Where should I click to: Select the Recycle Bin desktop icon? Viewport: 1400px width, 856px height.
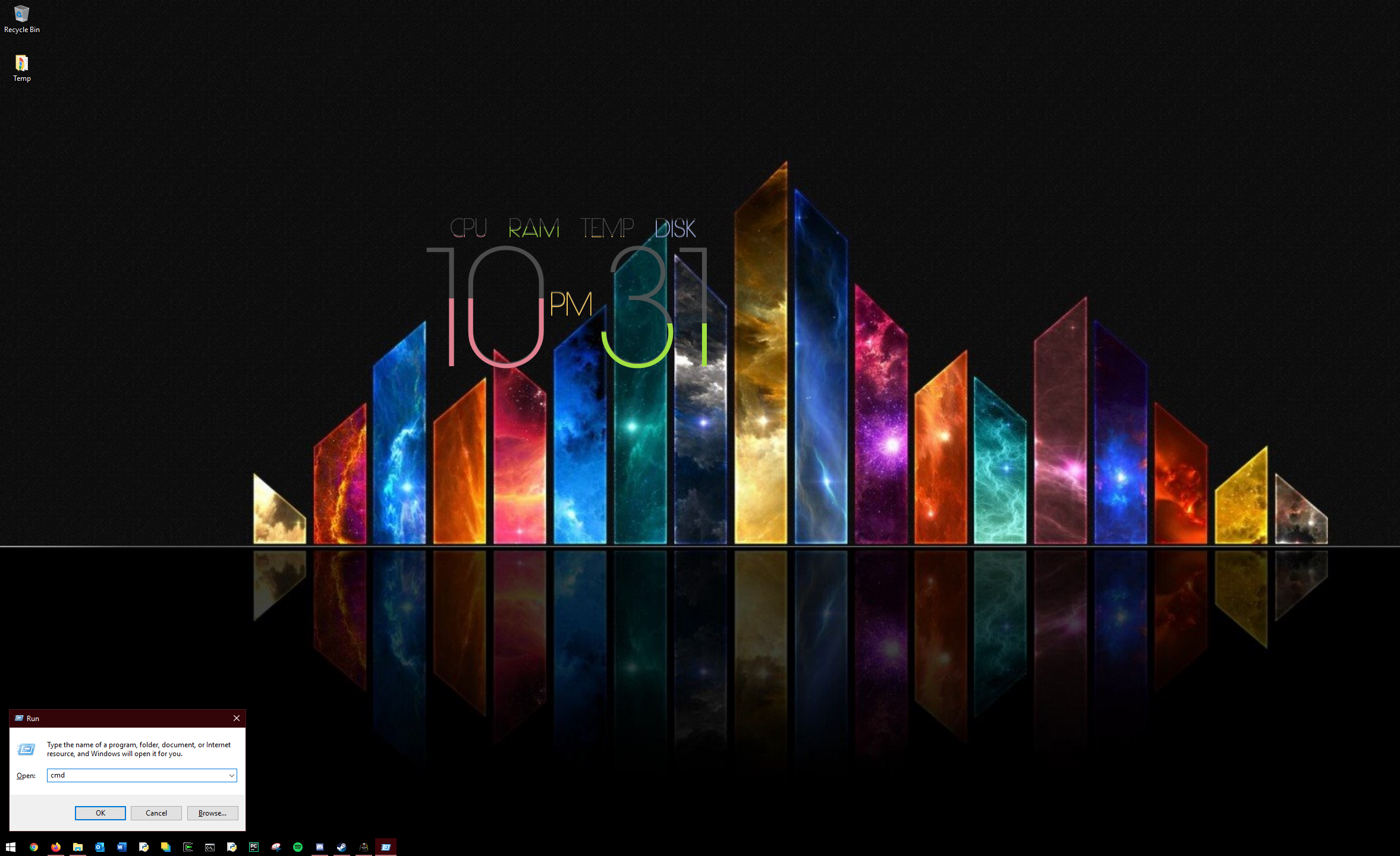coord(21,19)
